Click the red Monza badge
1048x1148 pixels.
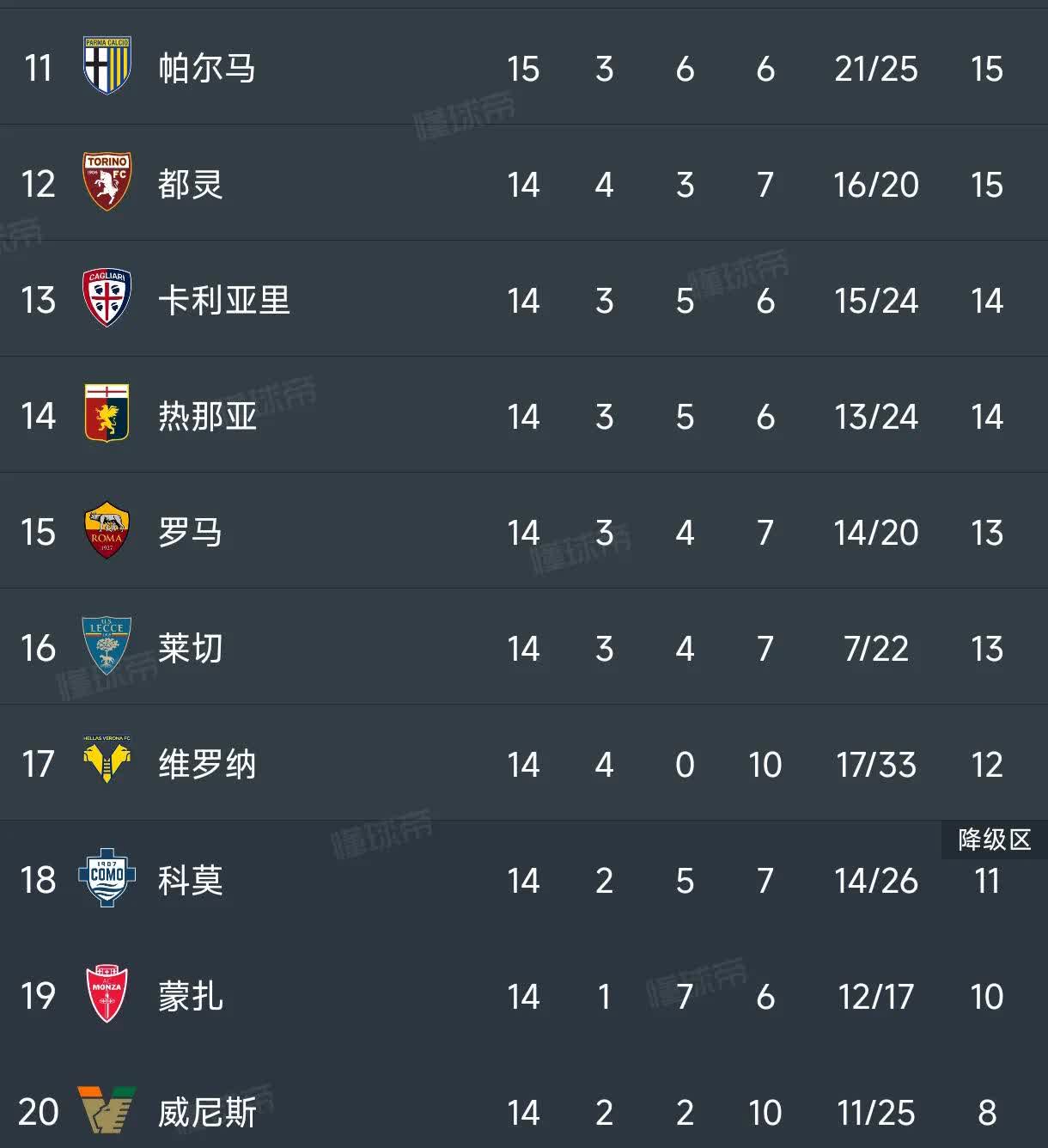click(x=107, y=994)
